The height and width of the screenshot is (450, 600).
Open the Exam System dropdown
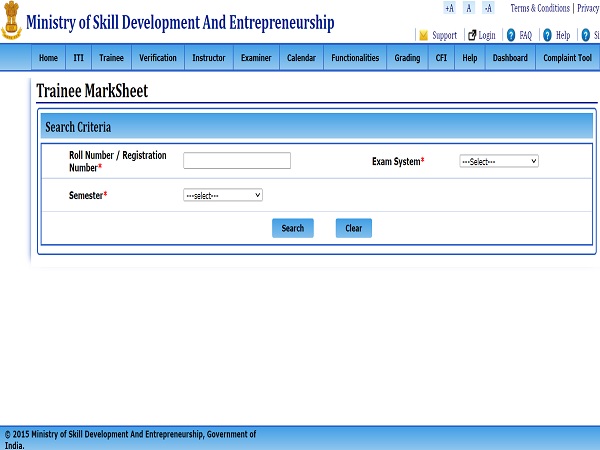[498, 161]
